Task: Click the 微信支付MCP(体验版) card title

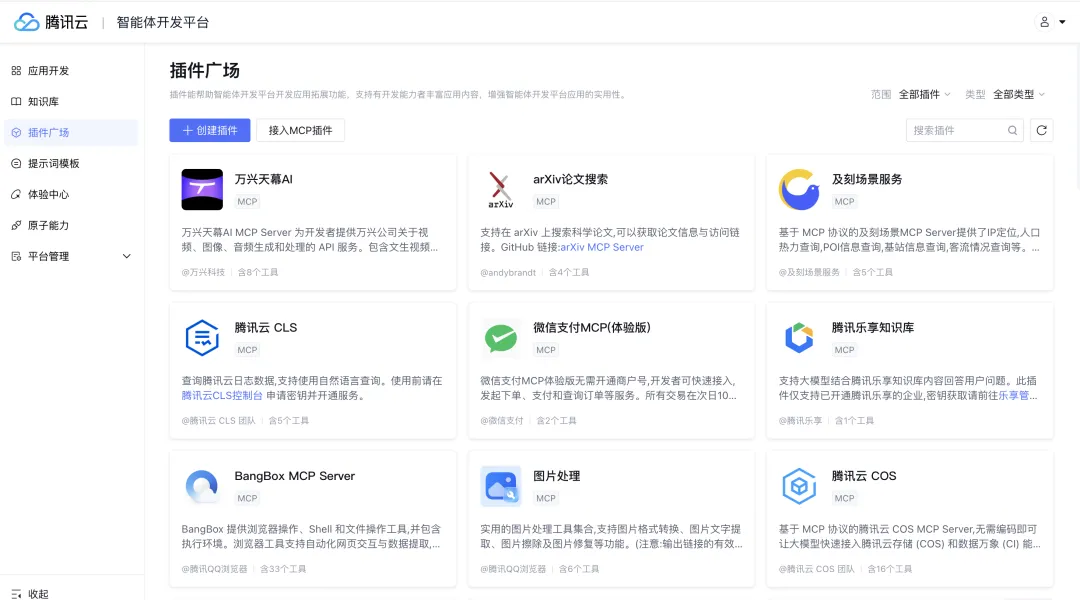Action: [592, 327]
